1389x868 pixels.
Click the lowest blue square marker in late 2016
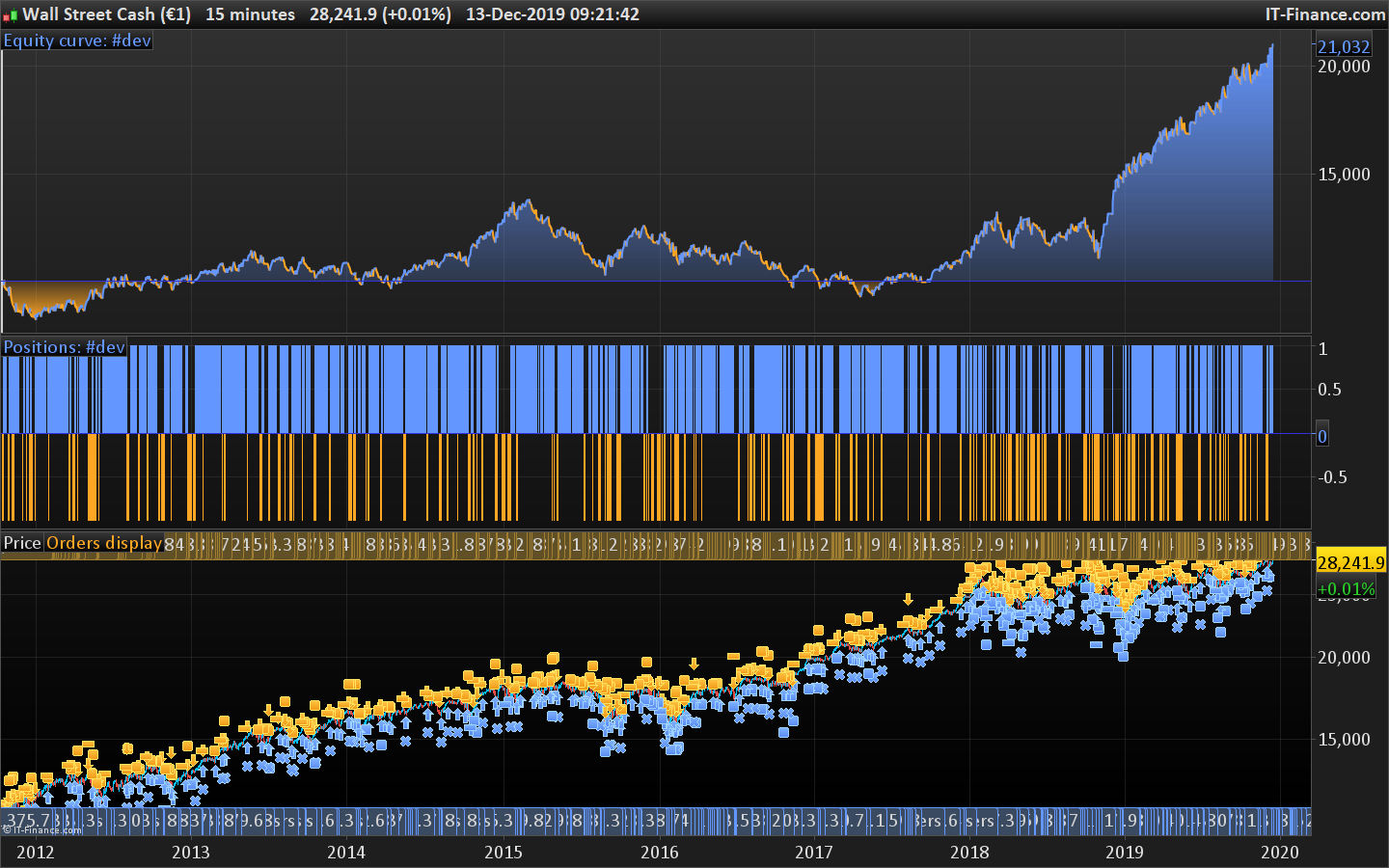(x=783, y=732)
